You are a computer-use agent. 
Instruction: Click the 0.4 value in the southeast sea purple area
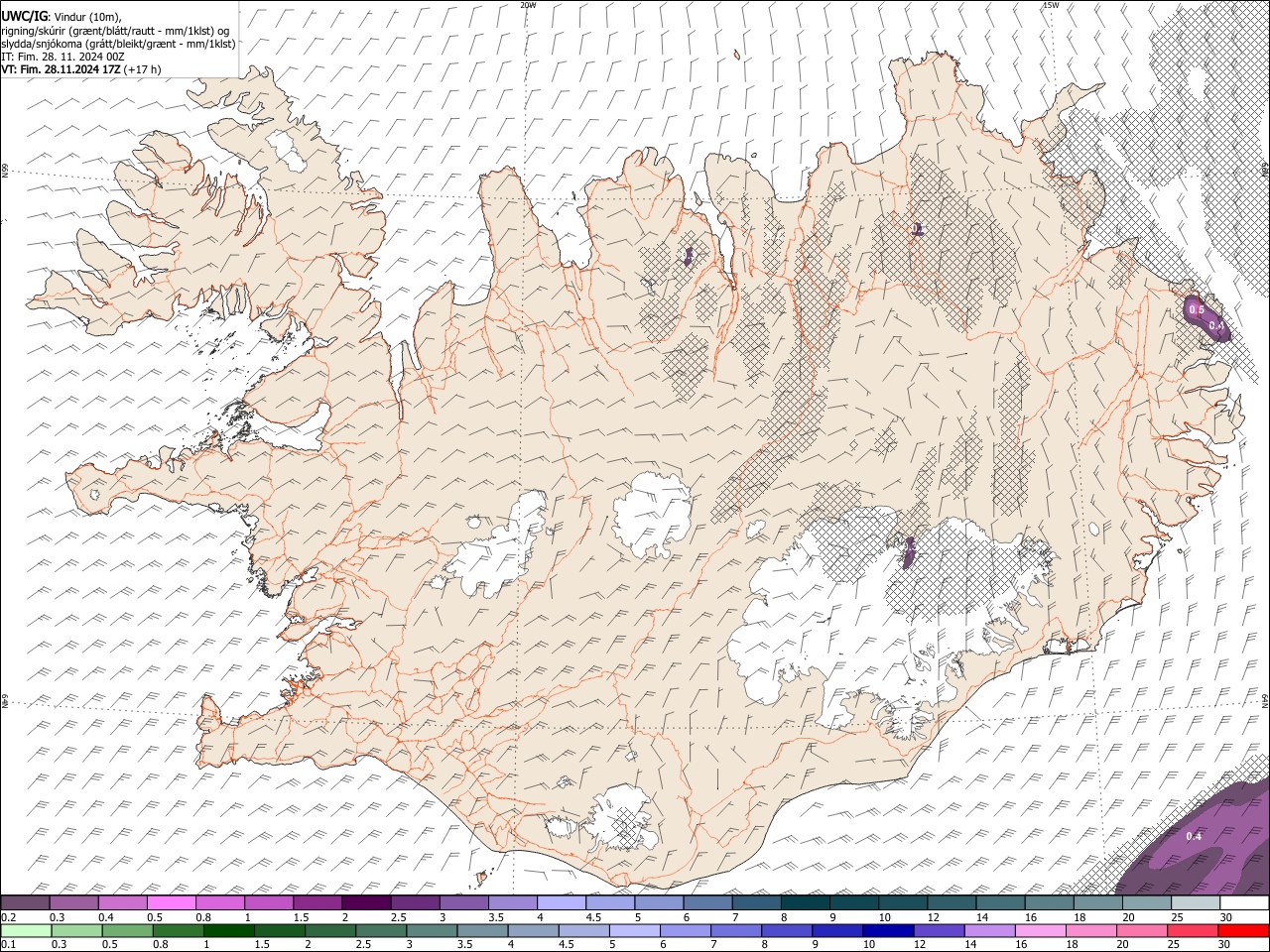pos(1194,836)
